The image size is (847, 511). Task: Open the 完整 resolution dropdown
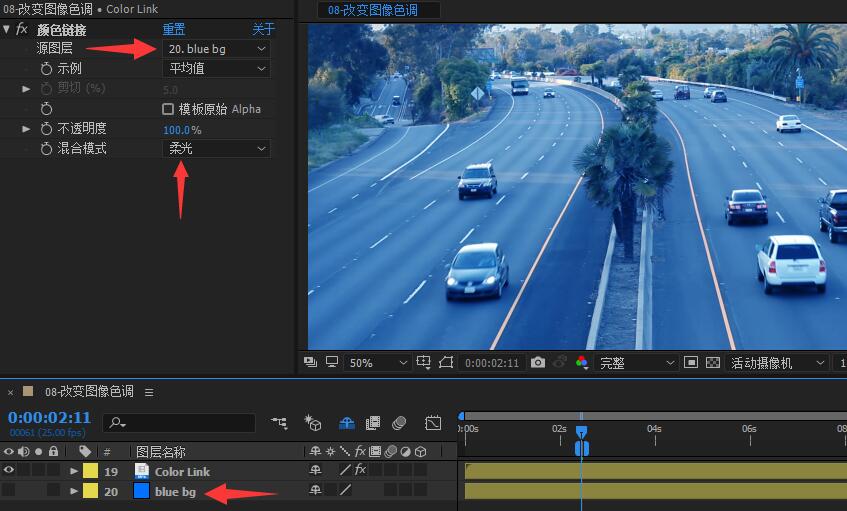635,363
